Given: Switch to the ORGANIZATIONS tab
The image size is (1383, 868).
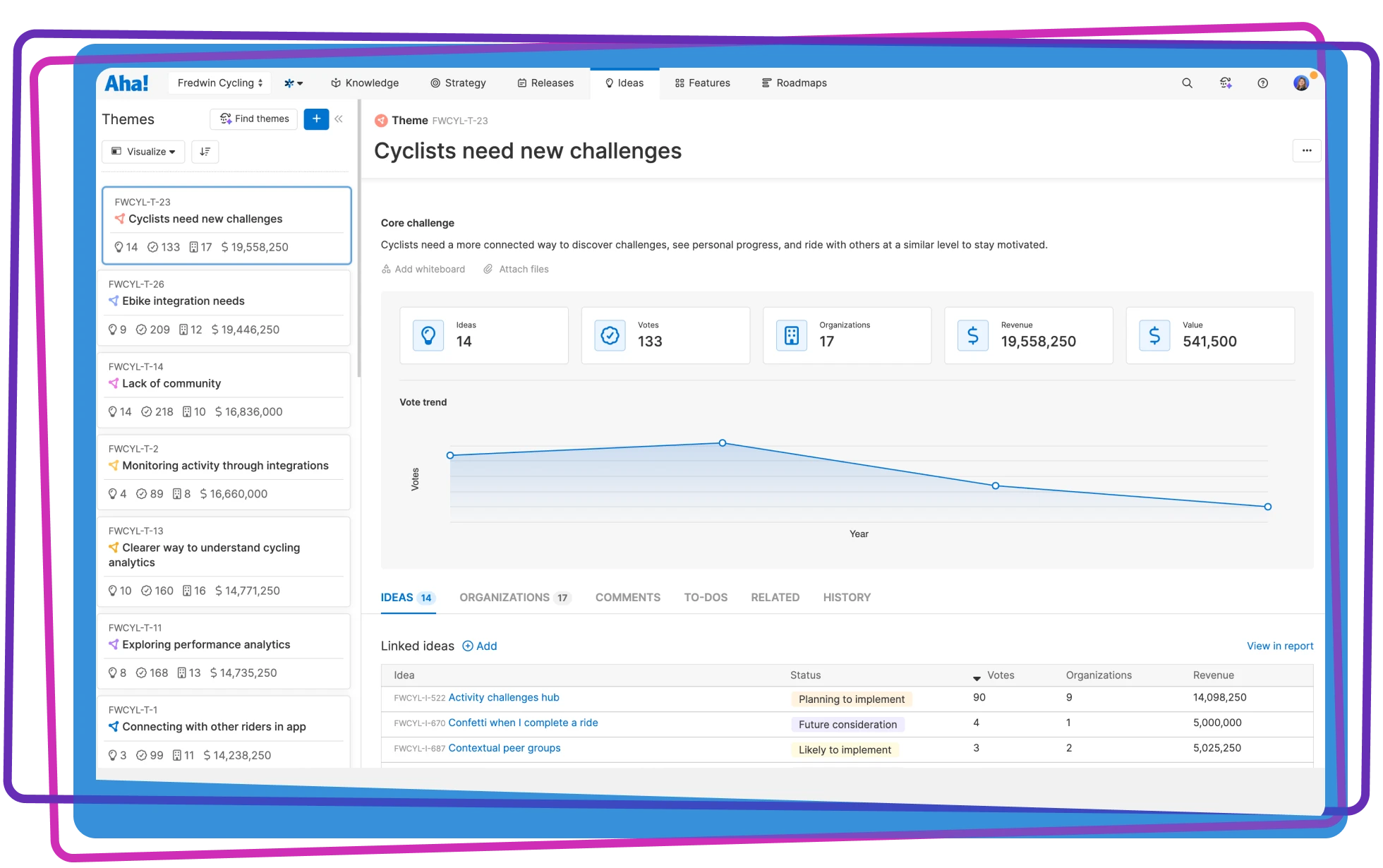Looking at the screenshot, I should click(x=515, y=598).
